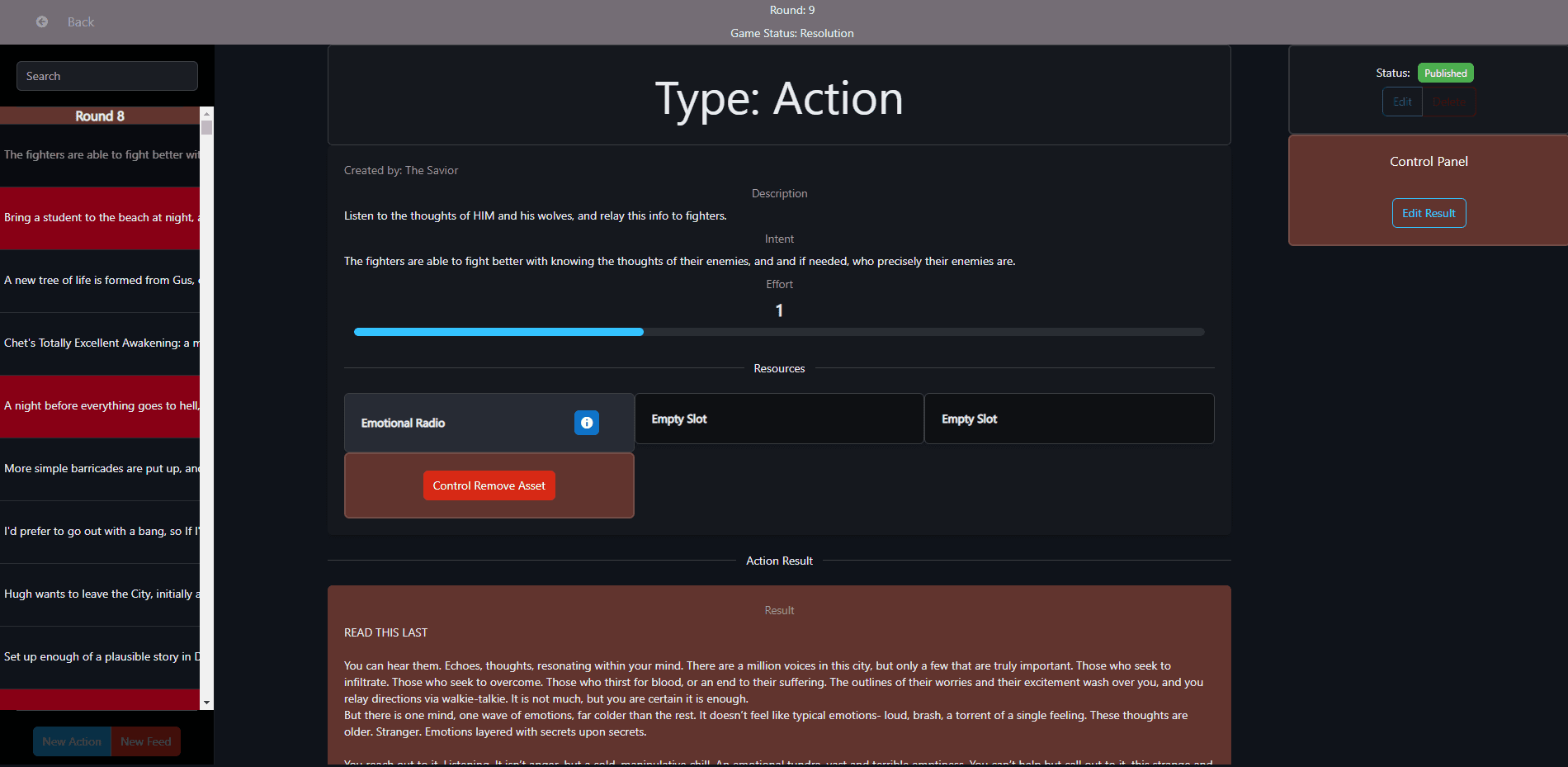Open Emotional Radio info icon

586,423
